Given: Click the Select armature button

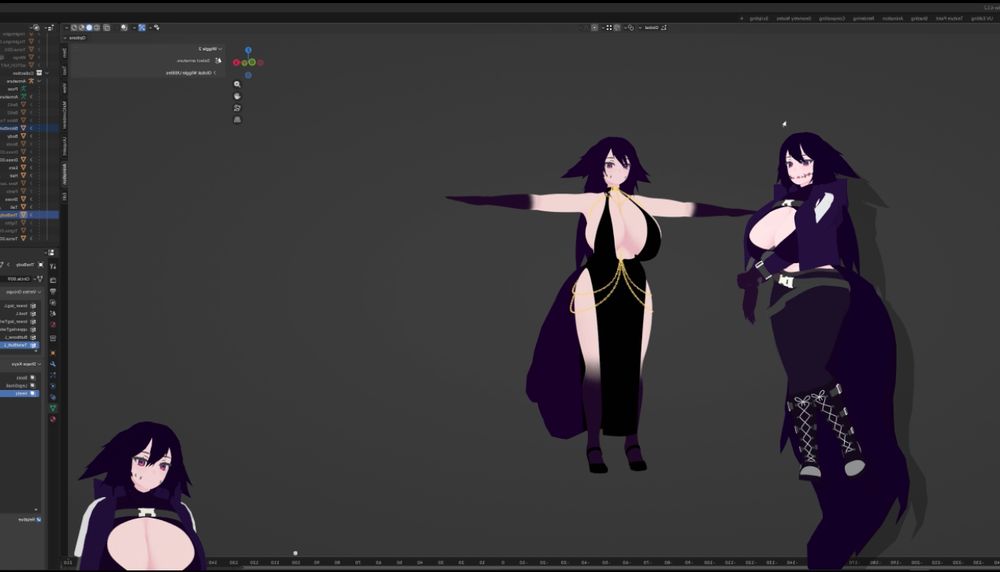Looking at the screenshot, I should 198,60.
